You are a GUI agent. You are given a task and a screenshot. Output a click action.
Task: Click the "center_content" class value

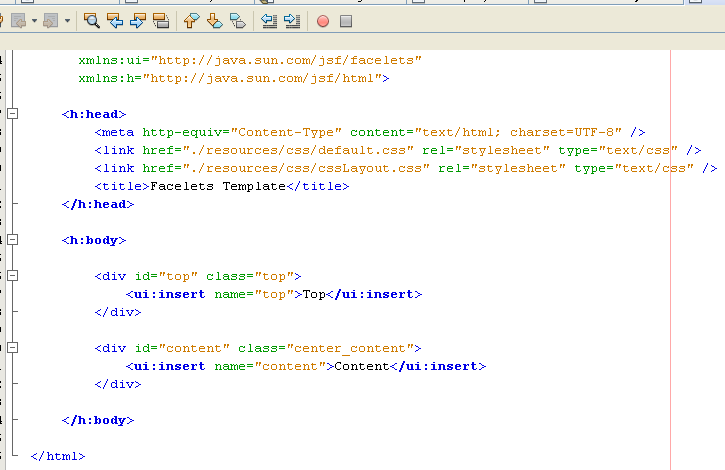point(350,348)
